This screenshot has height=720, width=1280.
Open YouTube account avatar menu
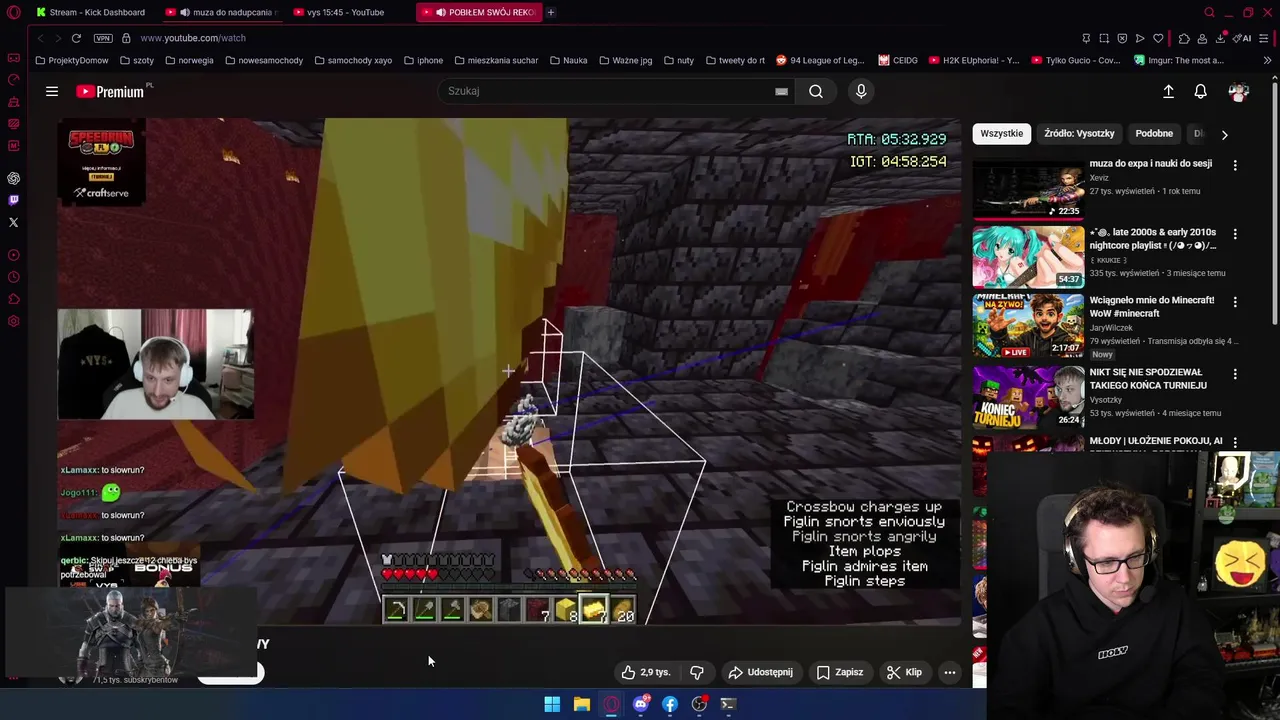[x=1239, y=91]
